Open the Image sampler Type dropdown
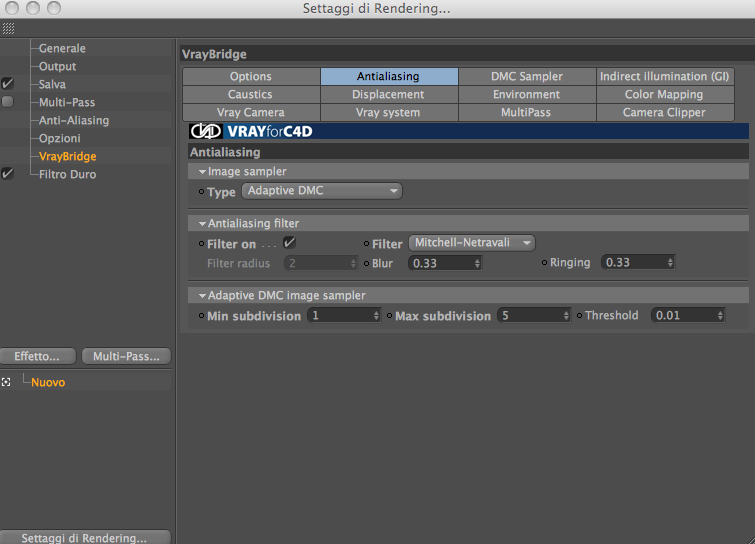 (322, 191)
